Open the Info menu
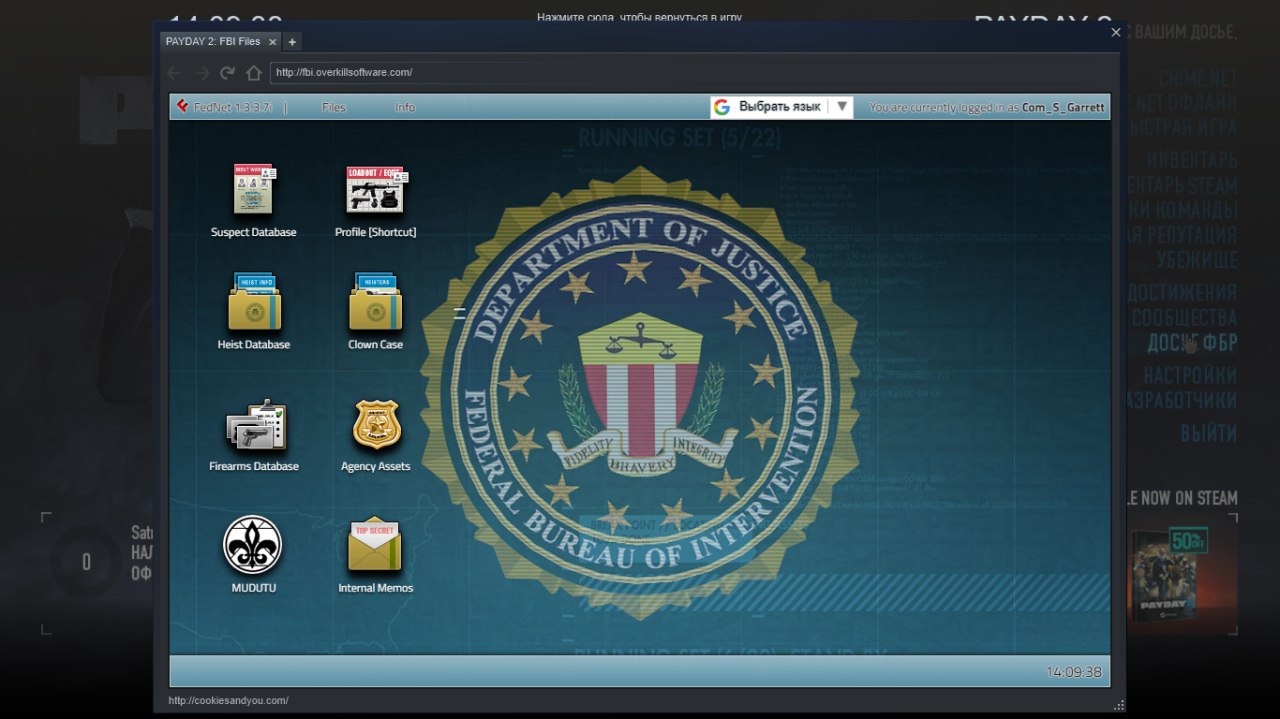This screenshot has width=1280, height=719. 405,107
